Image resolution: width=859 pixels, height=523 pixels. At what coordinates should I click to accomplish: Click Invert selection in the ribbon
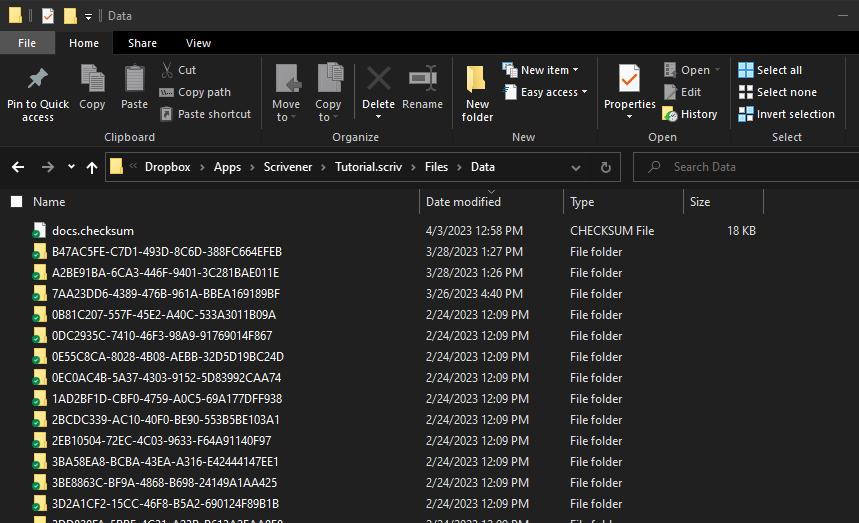[x=786, y=114]
